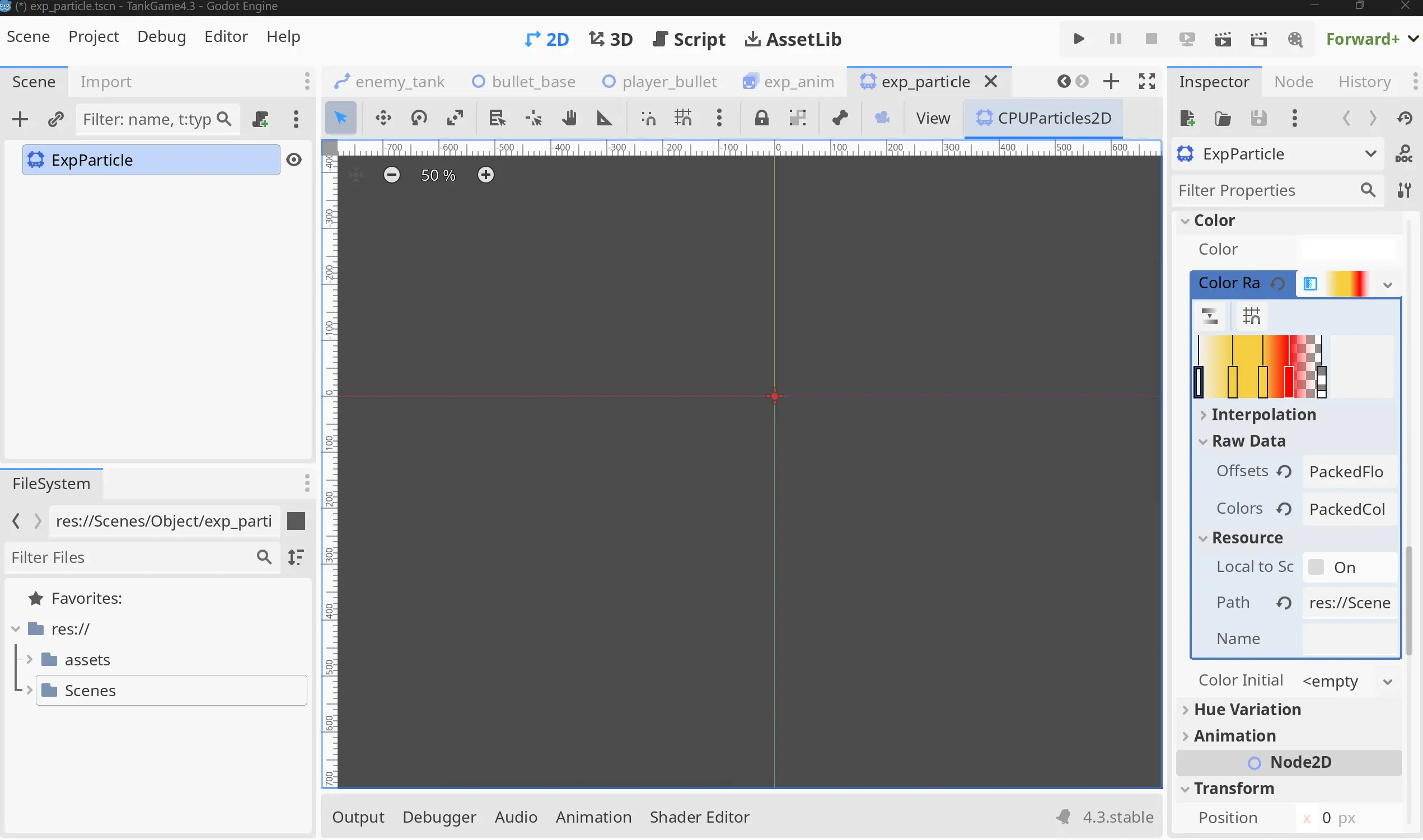This screenshot has height=840, width=1423.
Task: Open Inspector property tools menu
Action: coord(1404,190)
